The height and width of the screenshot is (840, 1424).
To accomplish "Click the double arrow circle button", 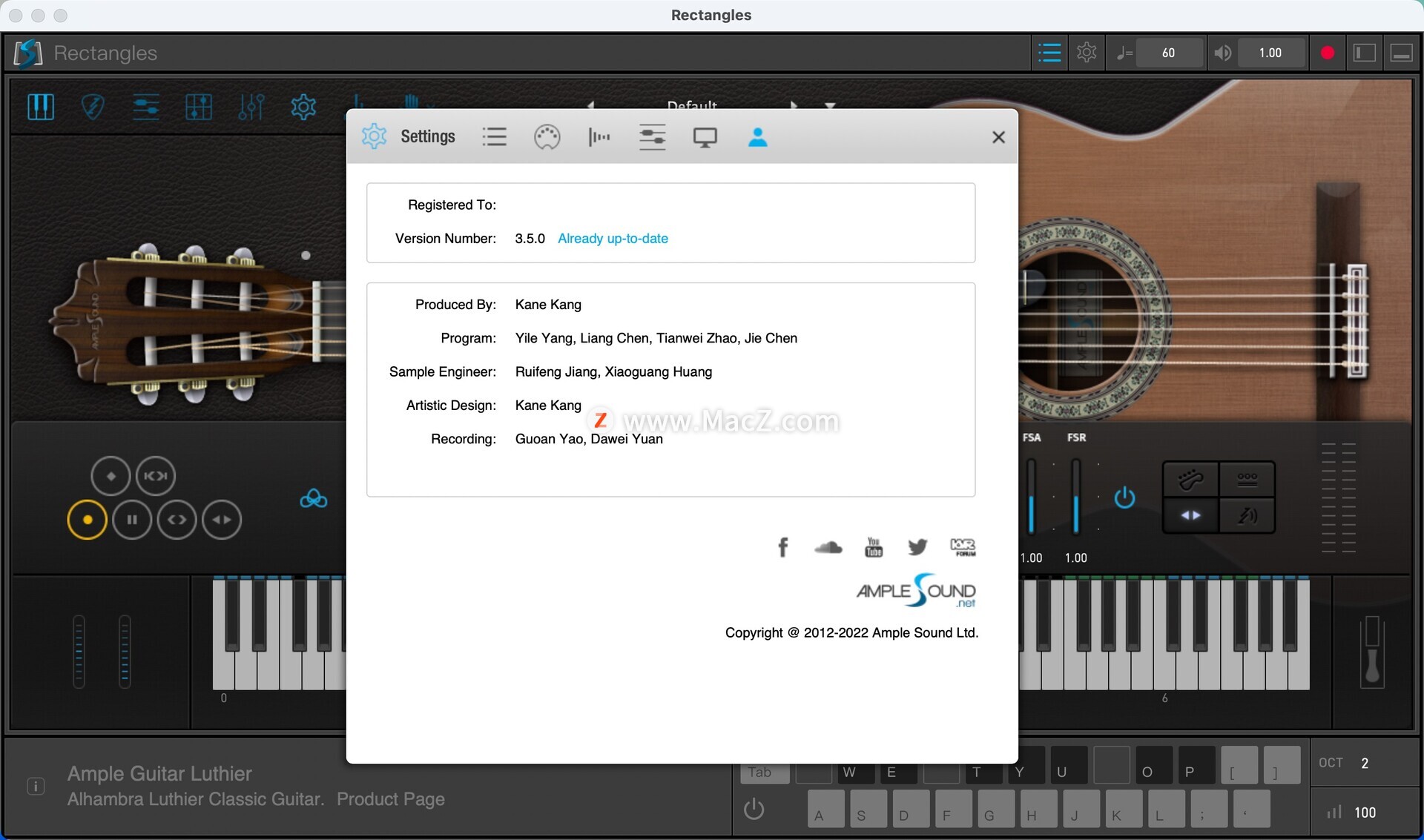I will [222, 520].
